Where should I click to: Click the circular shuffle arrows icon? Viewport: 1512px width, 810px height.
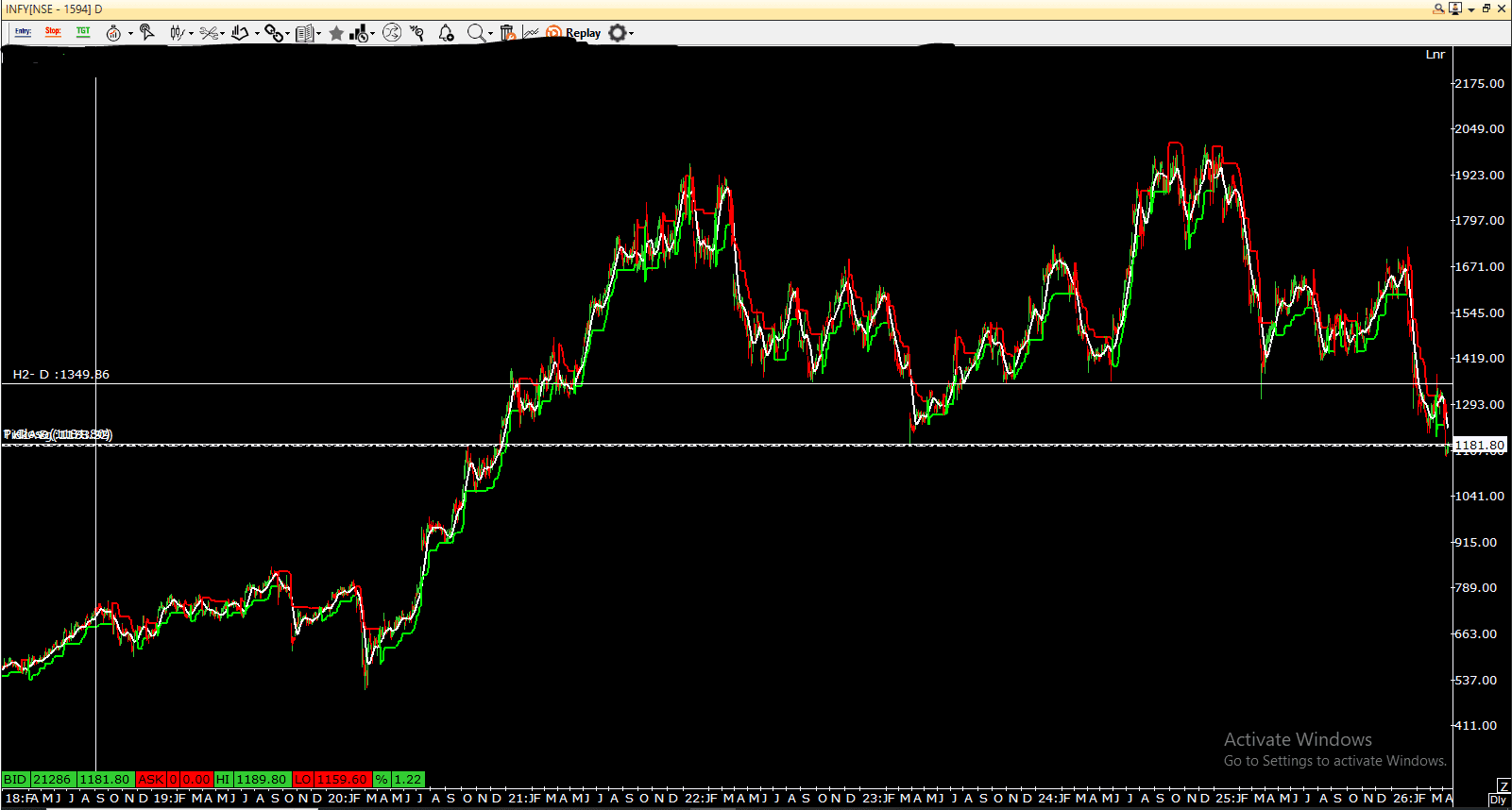coord(392,33)
